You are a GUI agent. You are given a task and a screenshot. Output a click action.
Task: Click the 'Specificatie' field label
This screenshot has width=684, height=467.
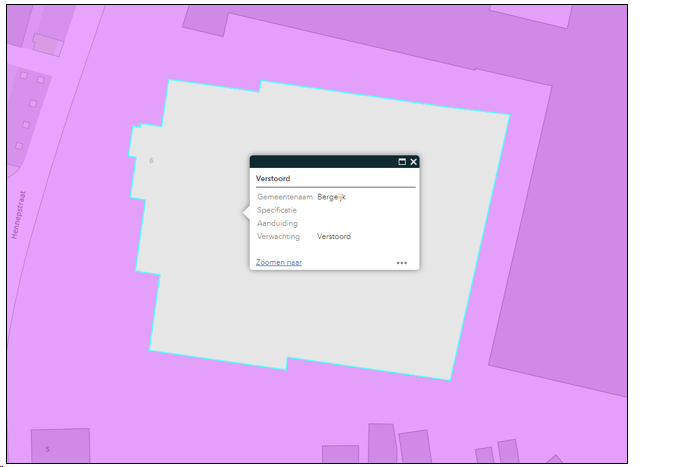pos(277,210)
